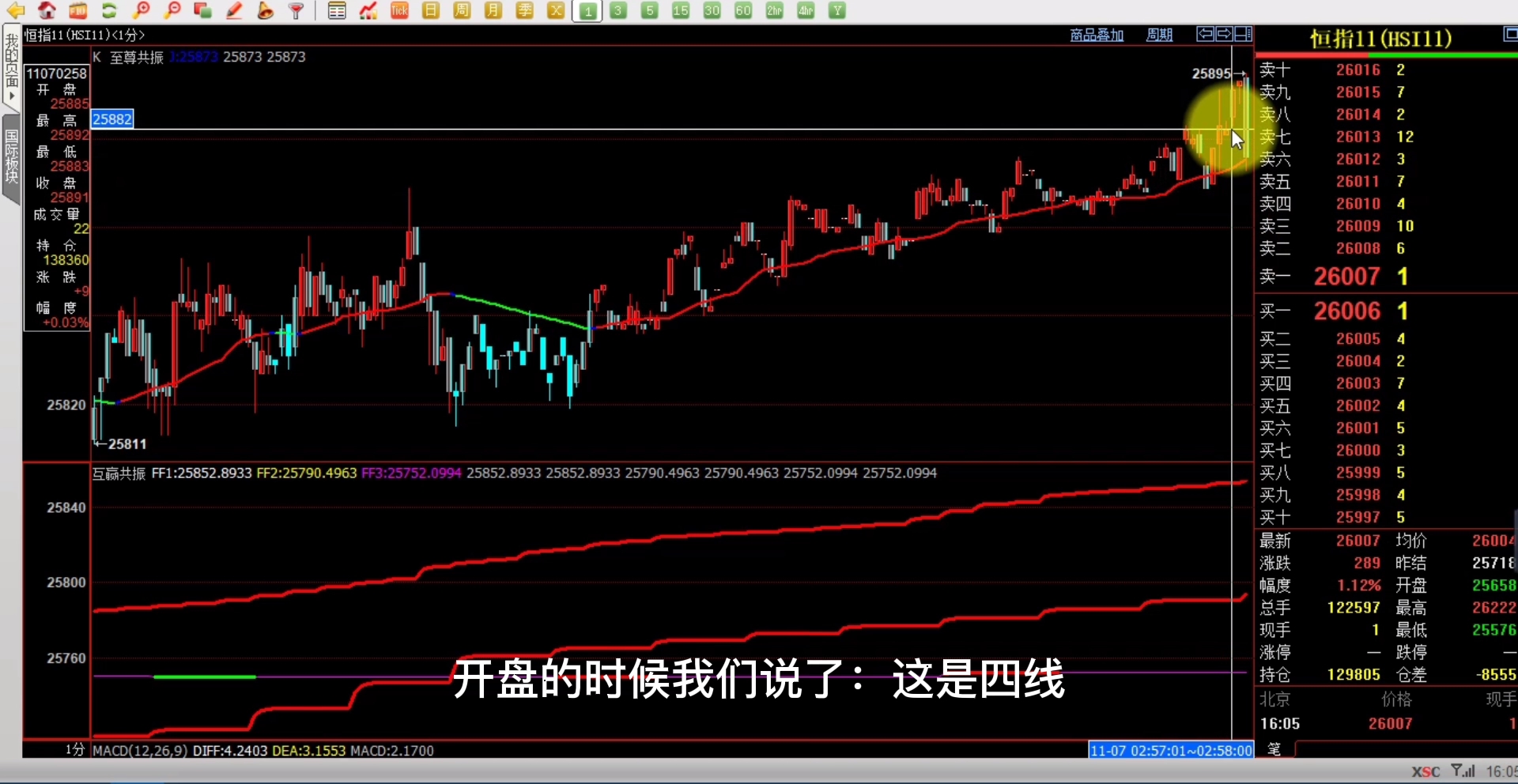Select the 5-minute period button

[649, 10]
